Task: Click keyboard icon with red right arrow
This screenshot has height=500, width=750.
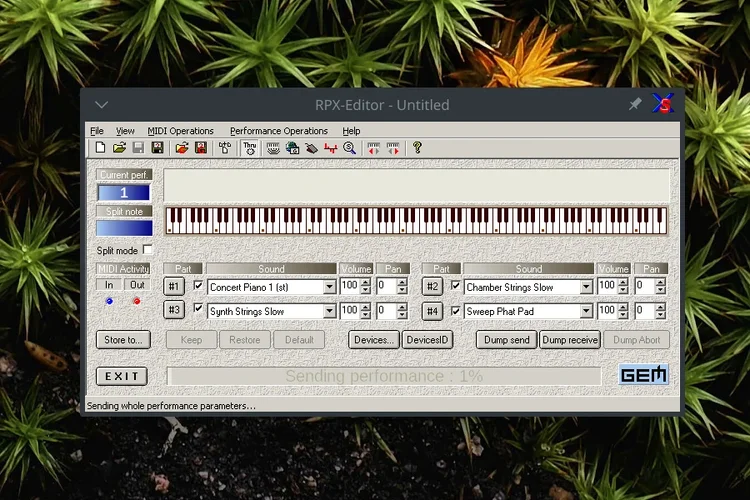Action: [x=393, y=148]
